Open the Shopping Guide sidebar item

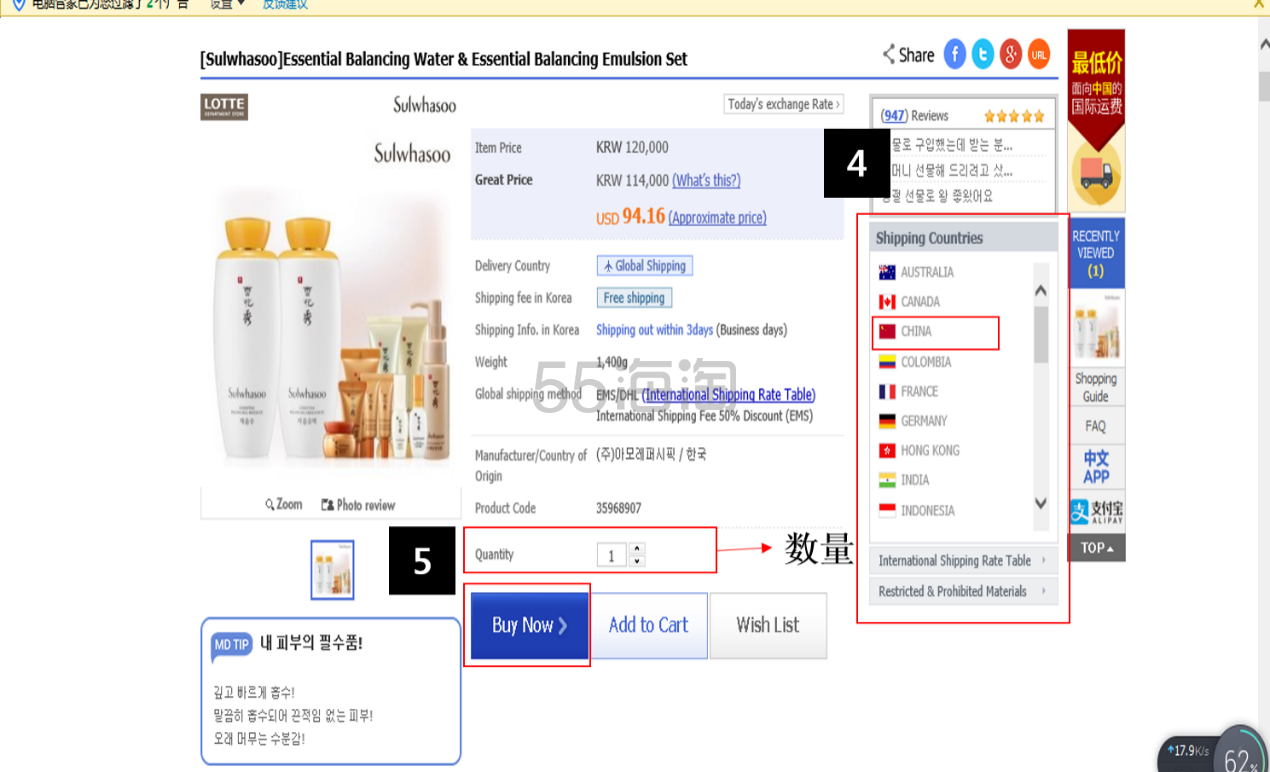[x=1096, y=387]
